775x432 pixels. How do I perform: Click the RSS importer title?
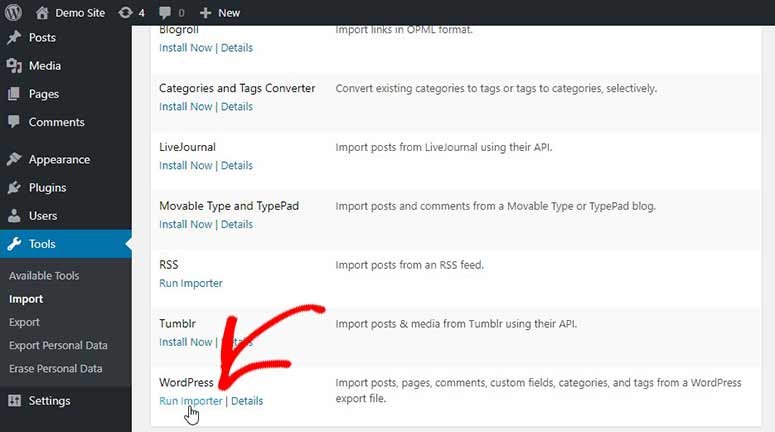pos(169,265)
